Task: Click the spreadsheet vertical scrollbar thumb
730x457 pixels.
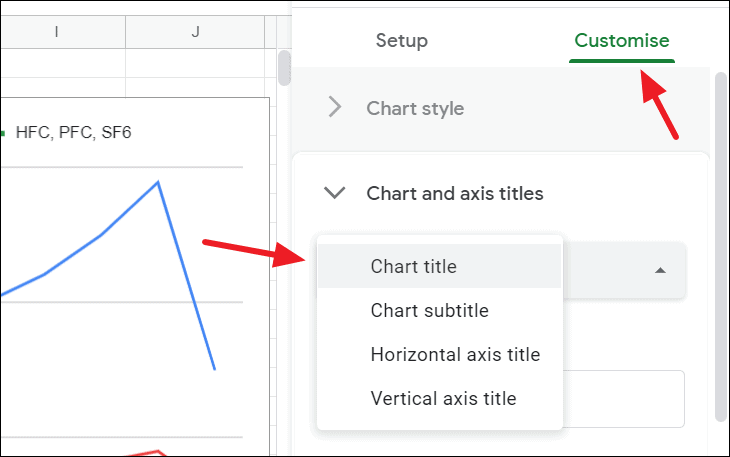Action: (x=284, y=67)
